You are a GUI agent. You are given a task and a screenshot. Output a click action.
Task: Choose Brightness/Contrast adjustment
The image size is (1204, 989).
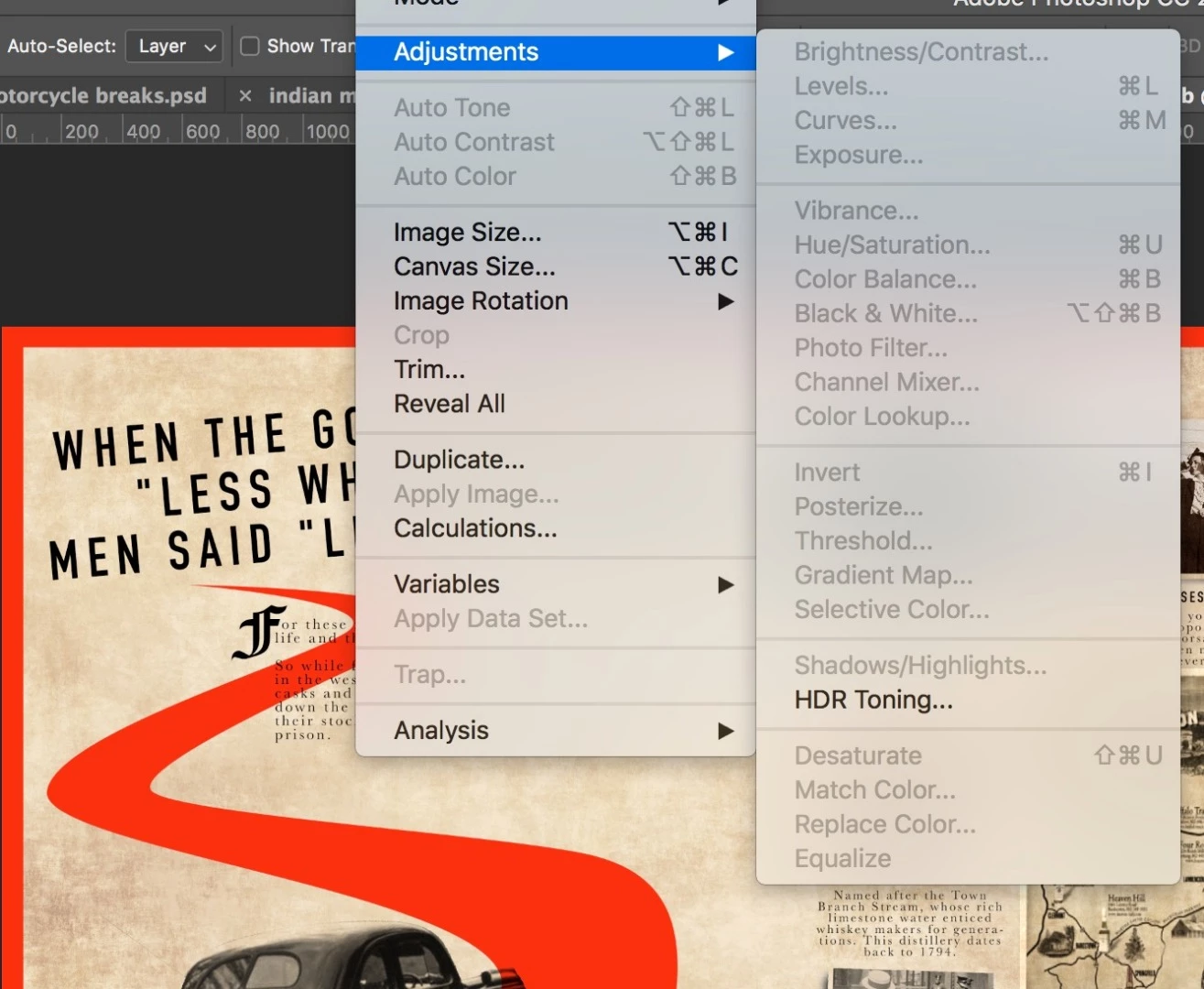(968, 52)
